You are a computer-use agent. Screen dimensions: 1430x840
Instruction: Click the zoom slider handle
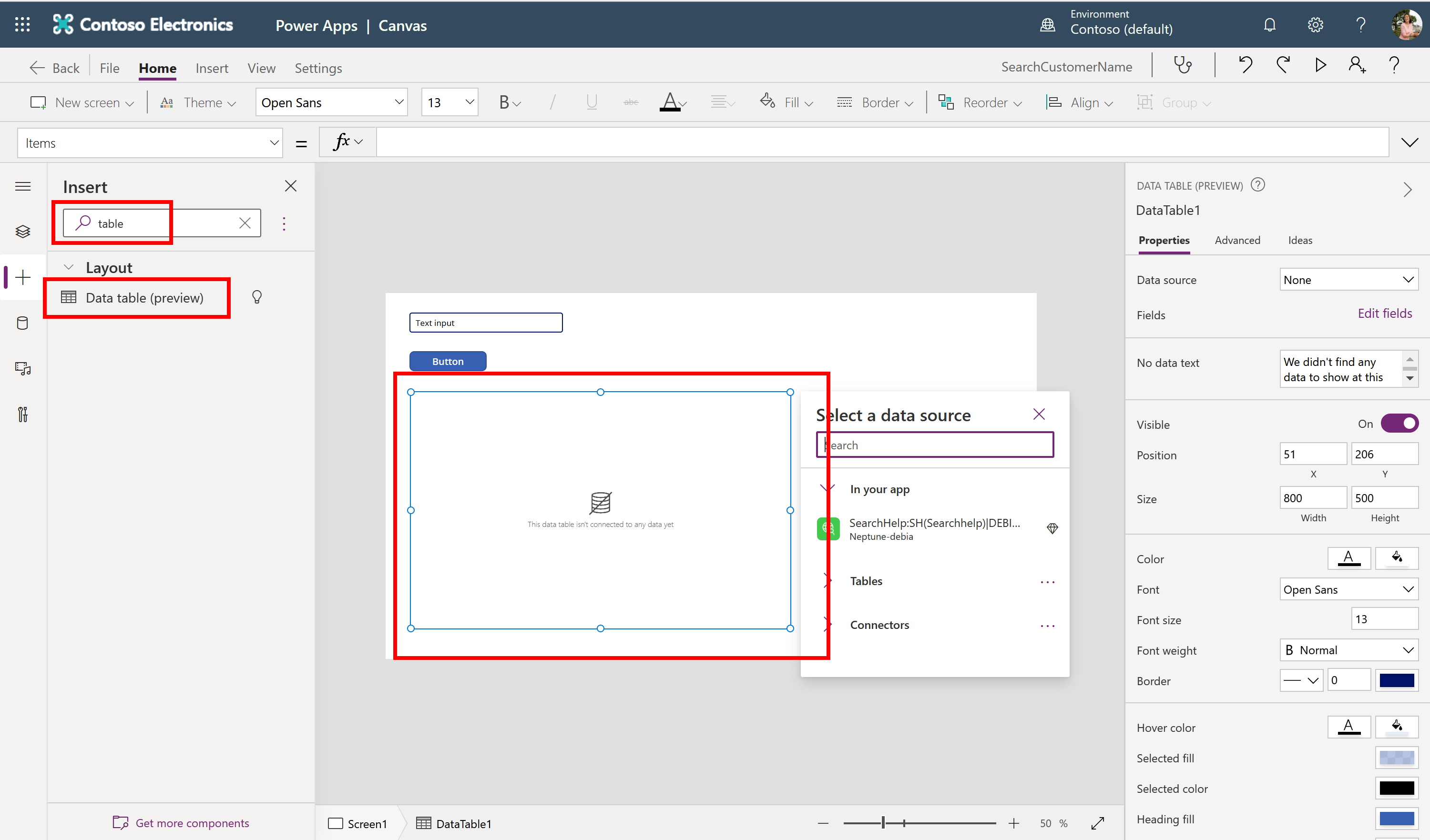click(883, 823)
